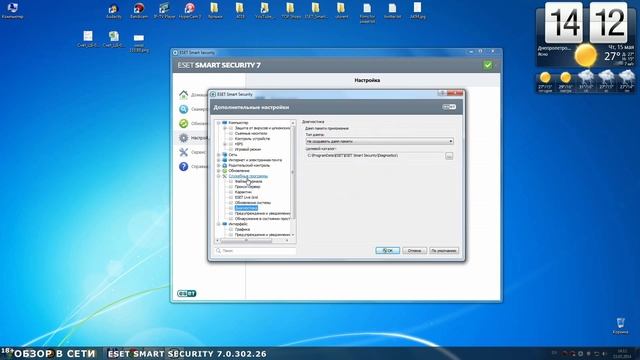This screenshot has height=360, width=640.
Task: Expand the Сеть tree node
Action: 219,155
